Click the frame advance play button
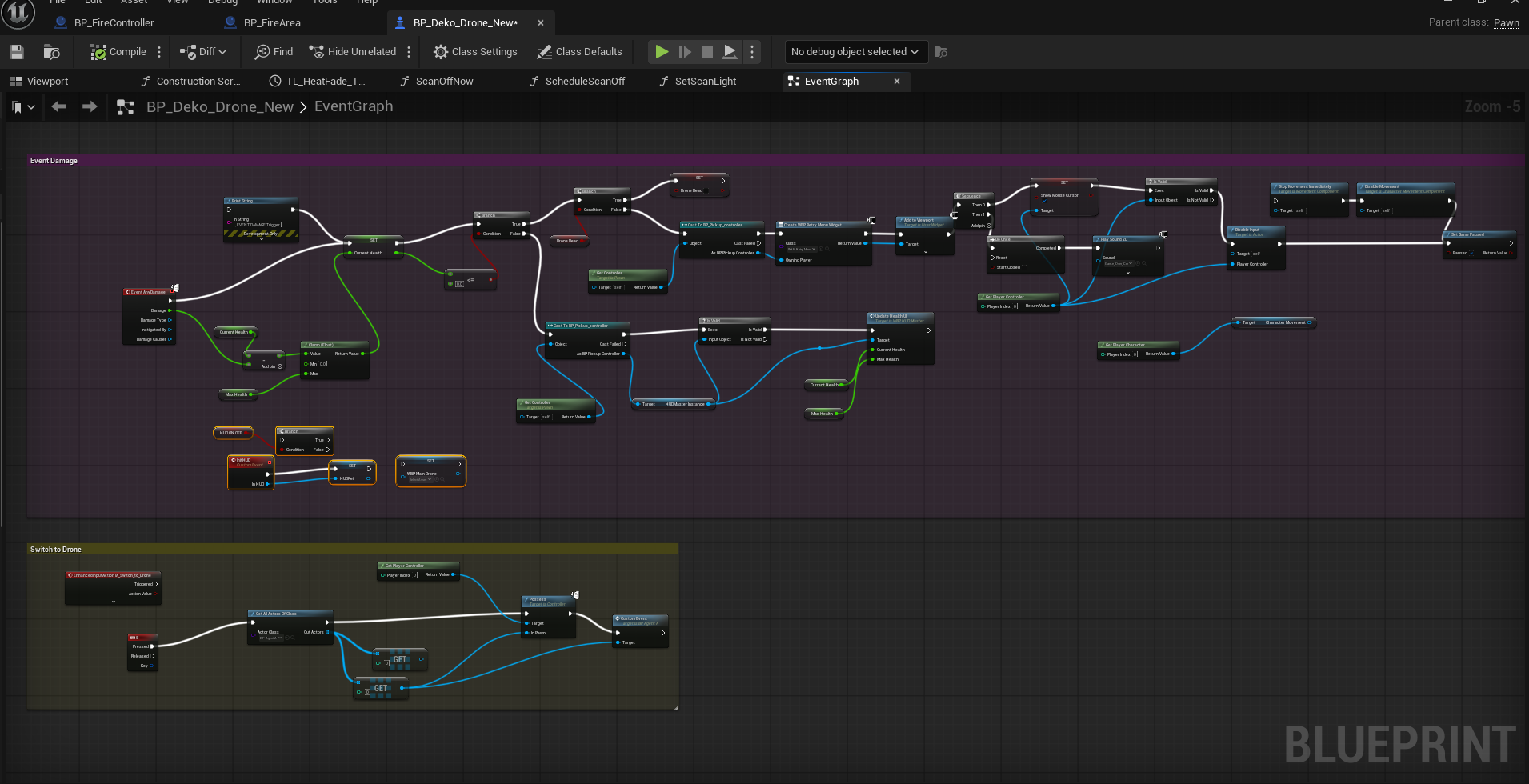The image size is (1529, 784). [685, 52]
